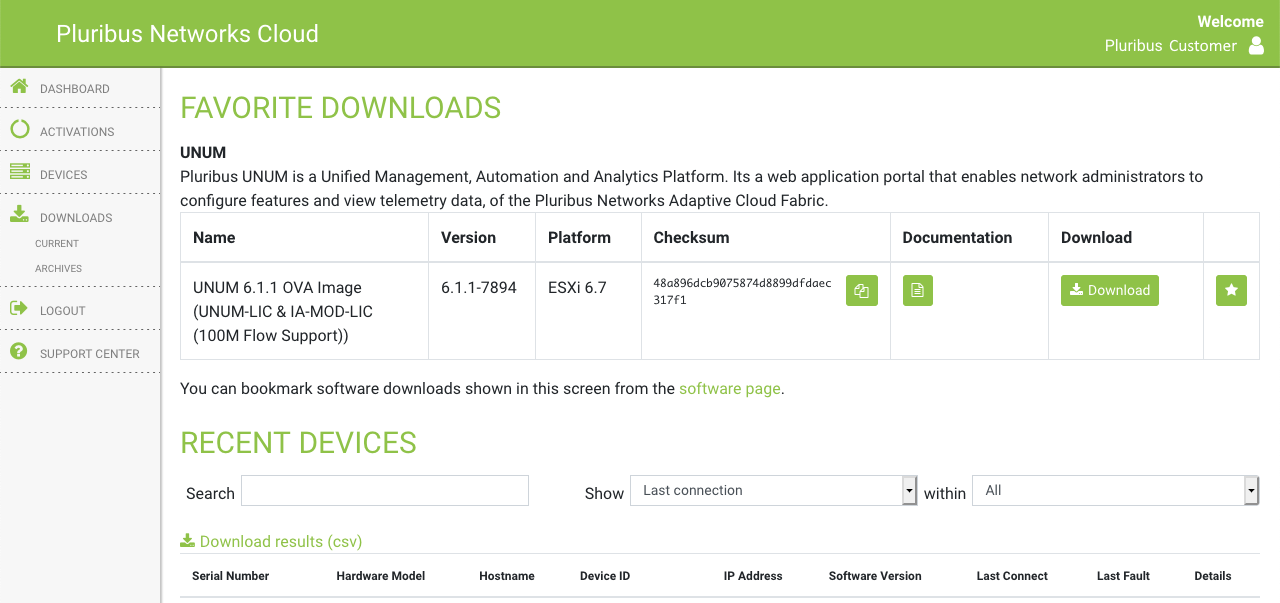The image size is (1280, 603).
Task: Click the Recent Devices heading
Action: tap(298, 443)
